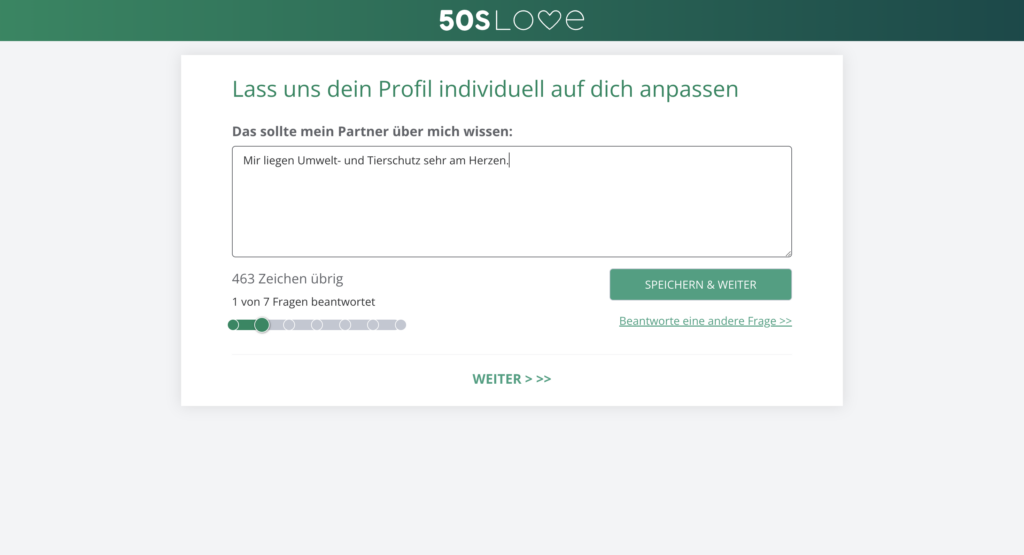Click "1 von 7 Fragen beantwortet" text
This screenshot has height=555, width=1024.
pos(303,302)
